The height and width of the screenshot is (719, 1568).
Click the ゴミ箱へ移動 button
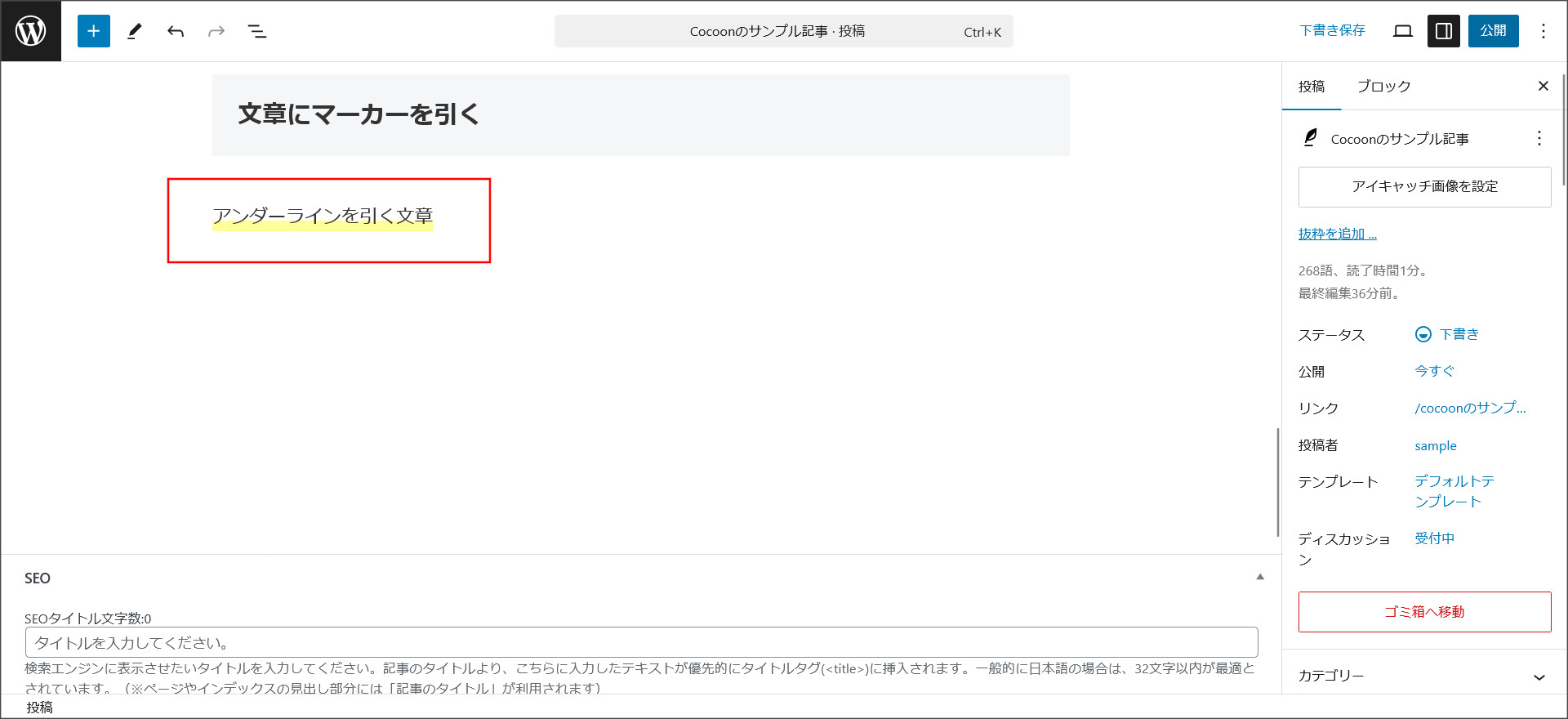coord(1424,612)
